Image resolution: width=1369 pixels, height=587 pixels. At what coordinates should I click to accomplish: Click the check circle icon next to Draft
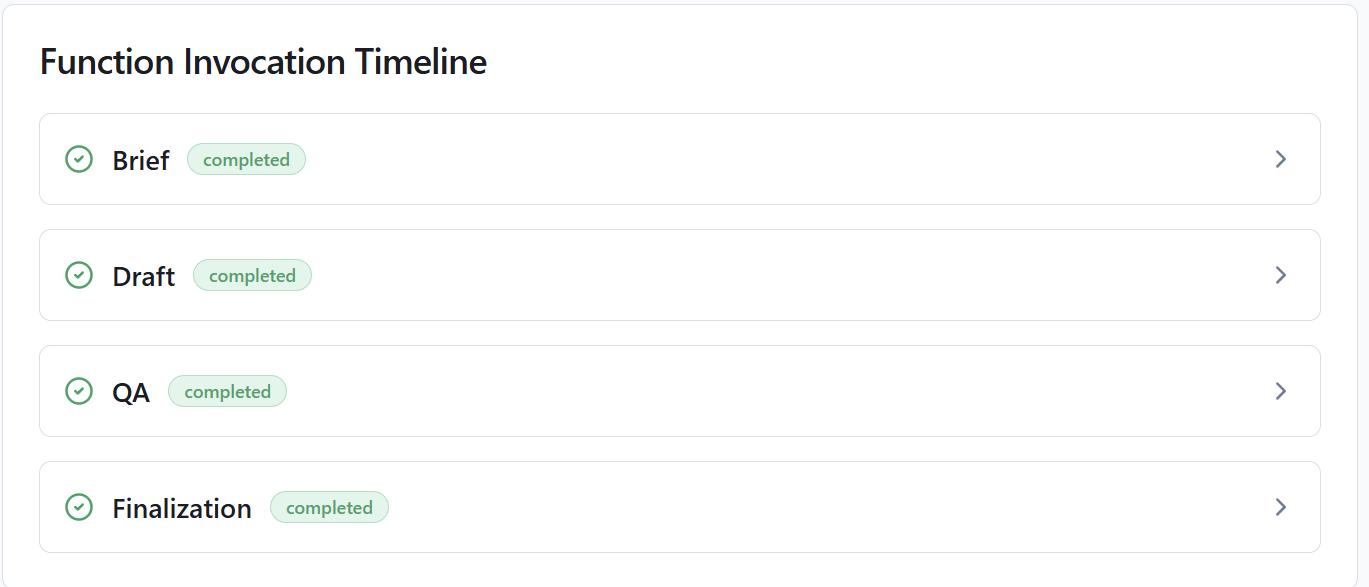pyautogui.click(x=79, y=275)
